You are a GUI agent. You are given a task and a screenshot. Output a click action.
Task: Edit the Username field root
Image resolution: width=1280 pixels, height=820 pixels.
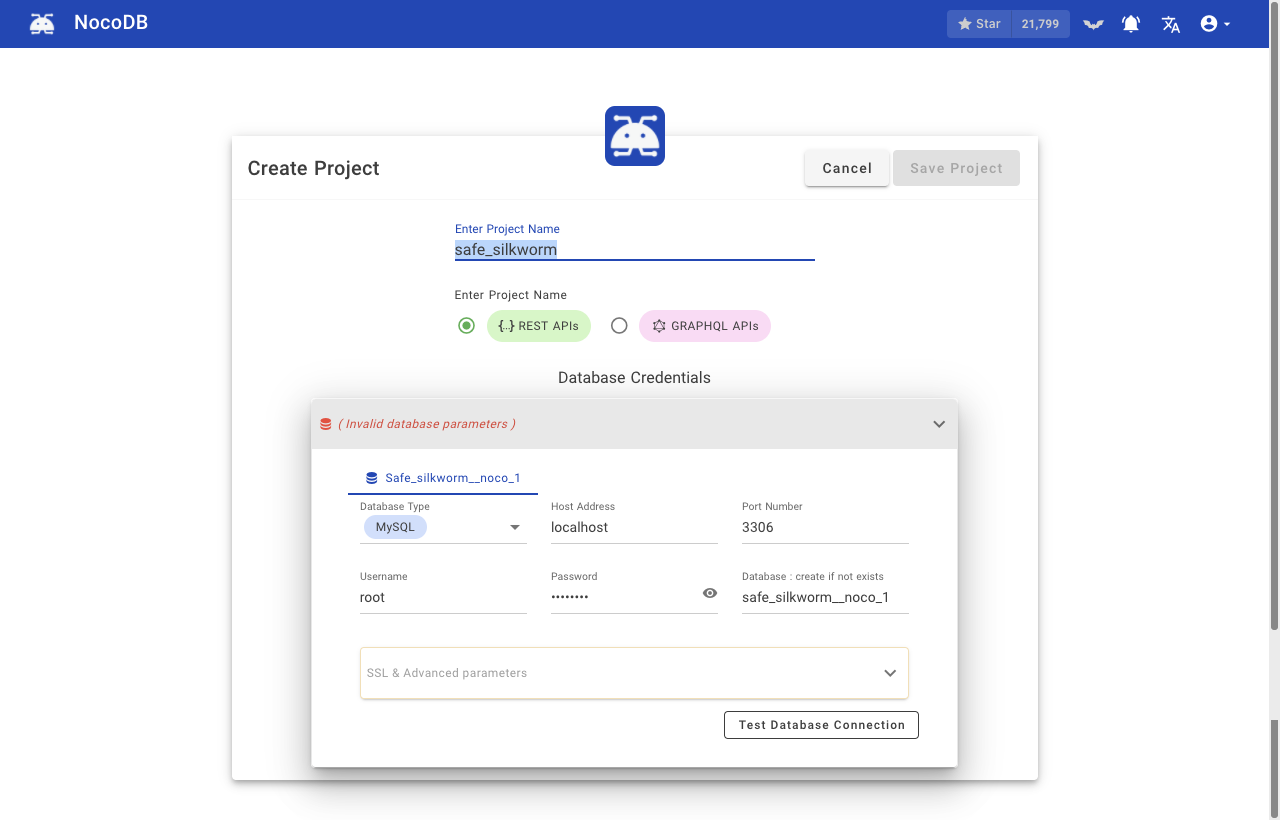(x=443, y=597)
